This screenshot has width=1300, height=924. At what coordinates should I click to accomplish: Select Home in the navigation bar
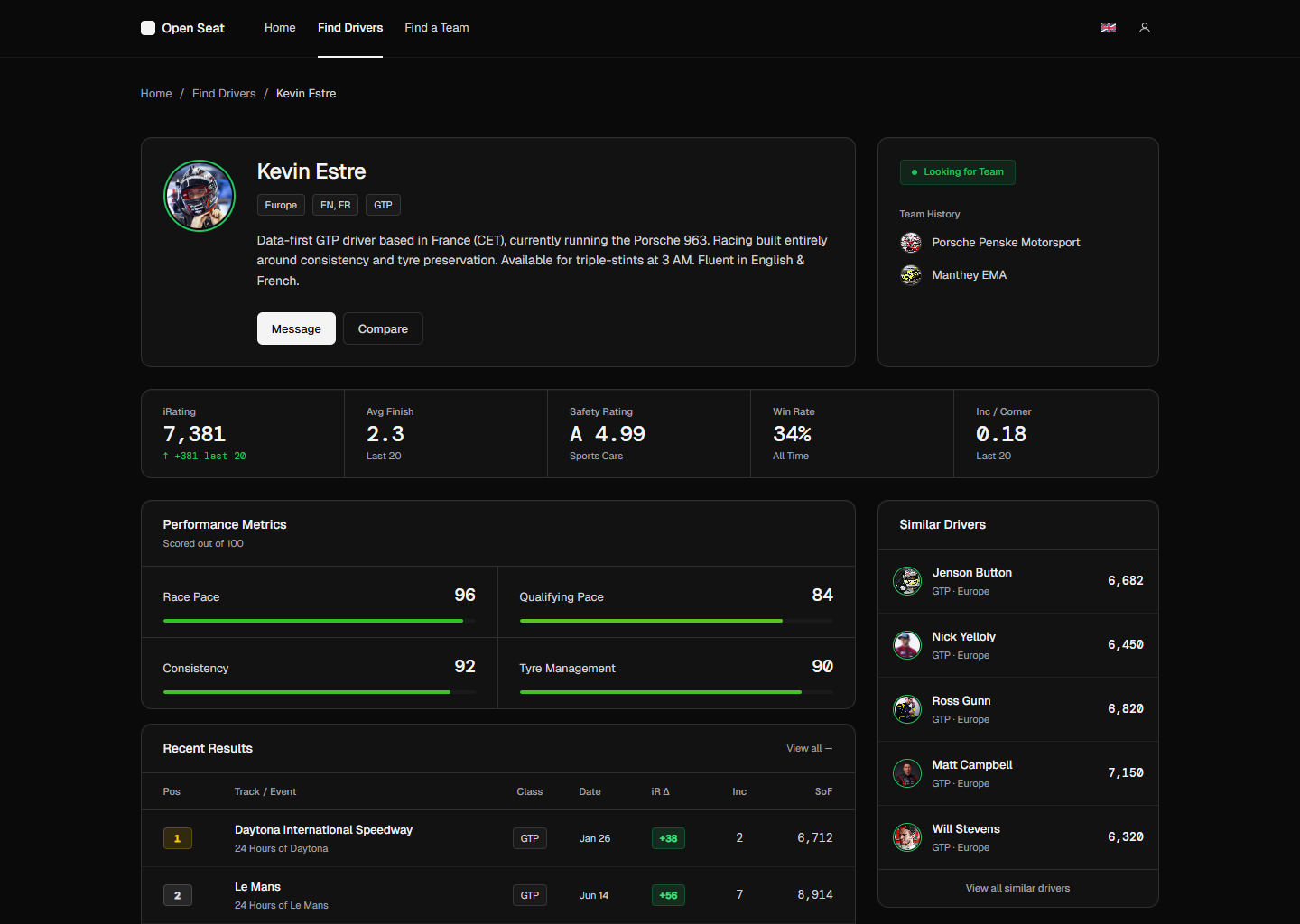280,28
